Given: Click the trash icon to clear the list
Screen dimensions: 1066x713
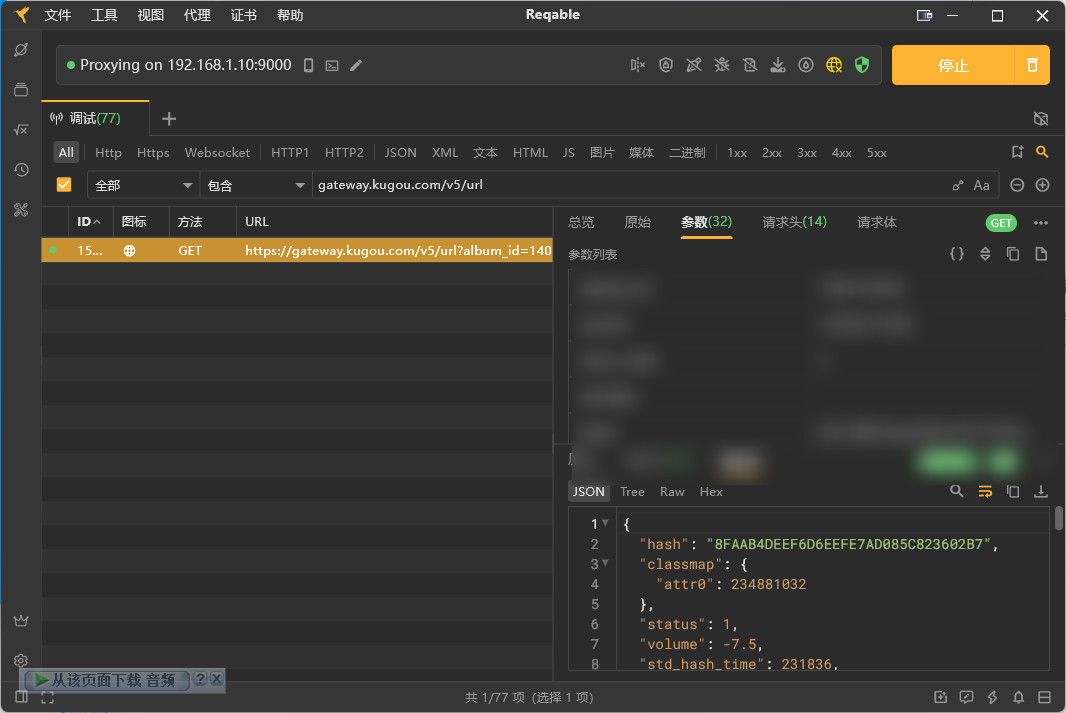Looking at the screenshot, I should point(1032,66).
